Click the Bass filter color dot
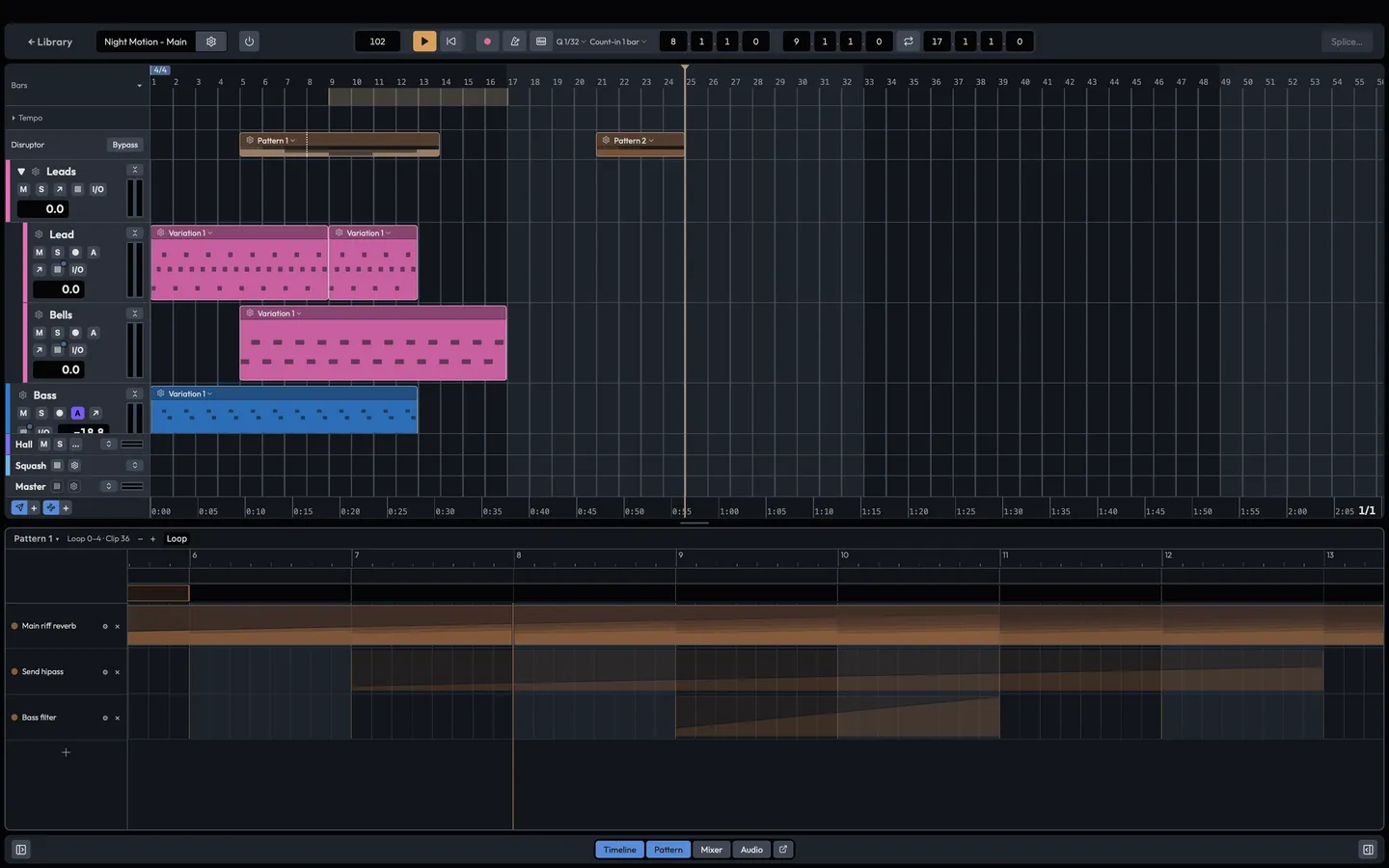This screenshot has height=868, width=1389. [14, 718]
